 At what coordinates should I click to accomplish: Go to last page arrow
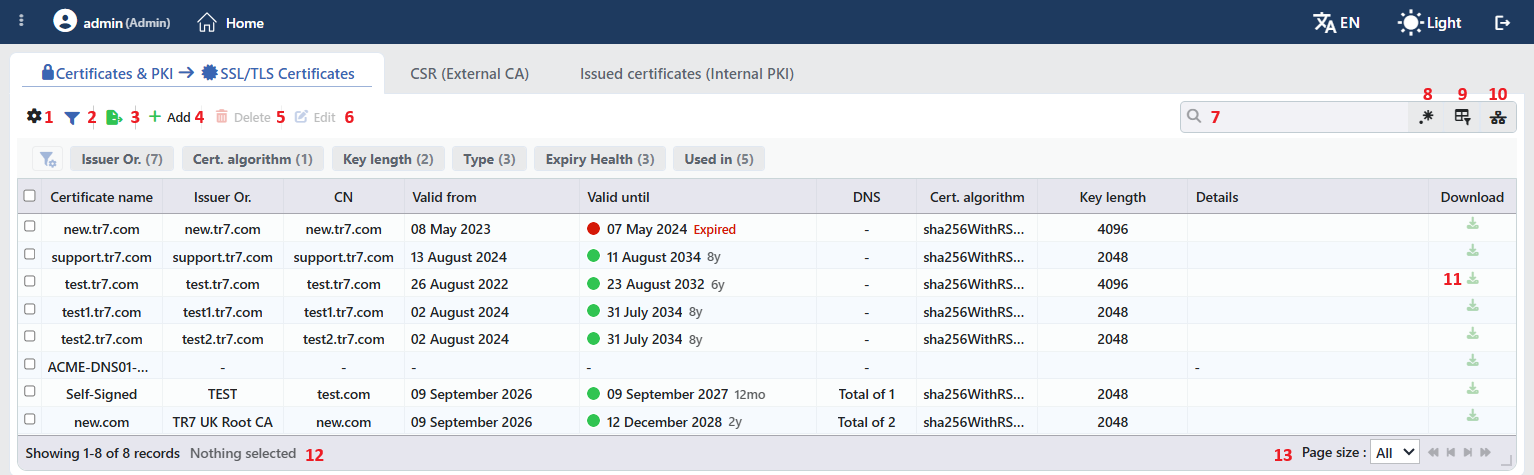point(1485,453)
